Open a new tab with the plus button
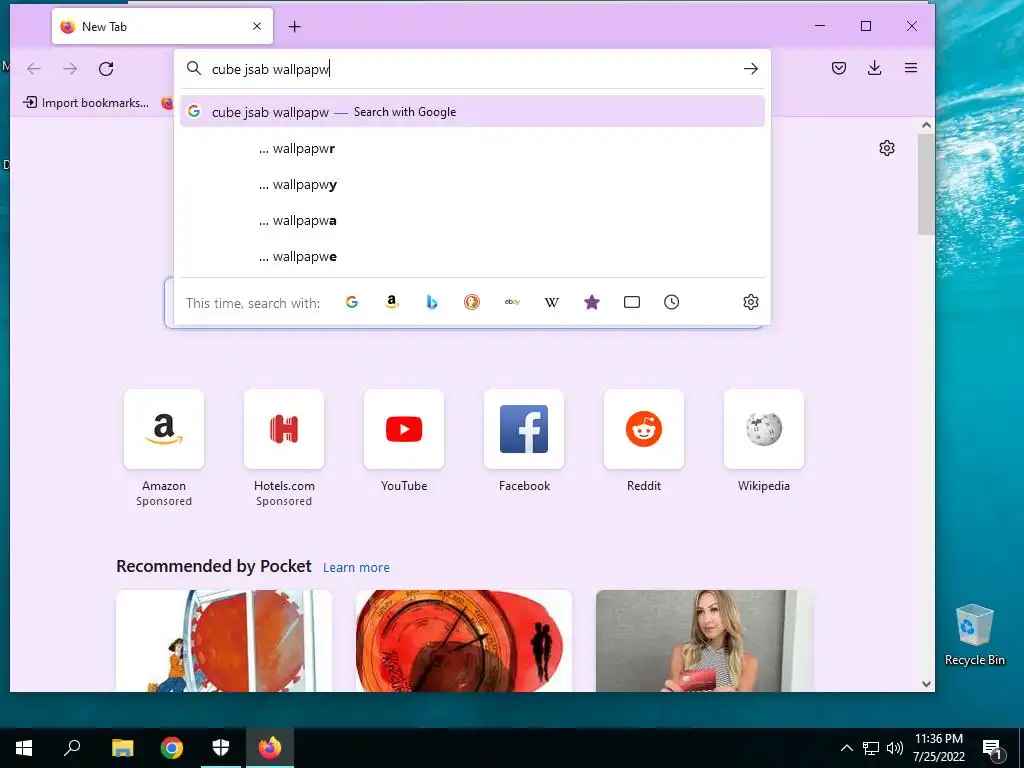 pos(295,27)
